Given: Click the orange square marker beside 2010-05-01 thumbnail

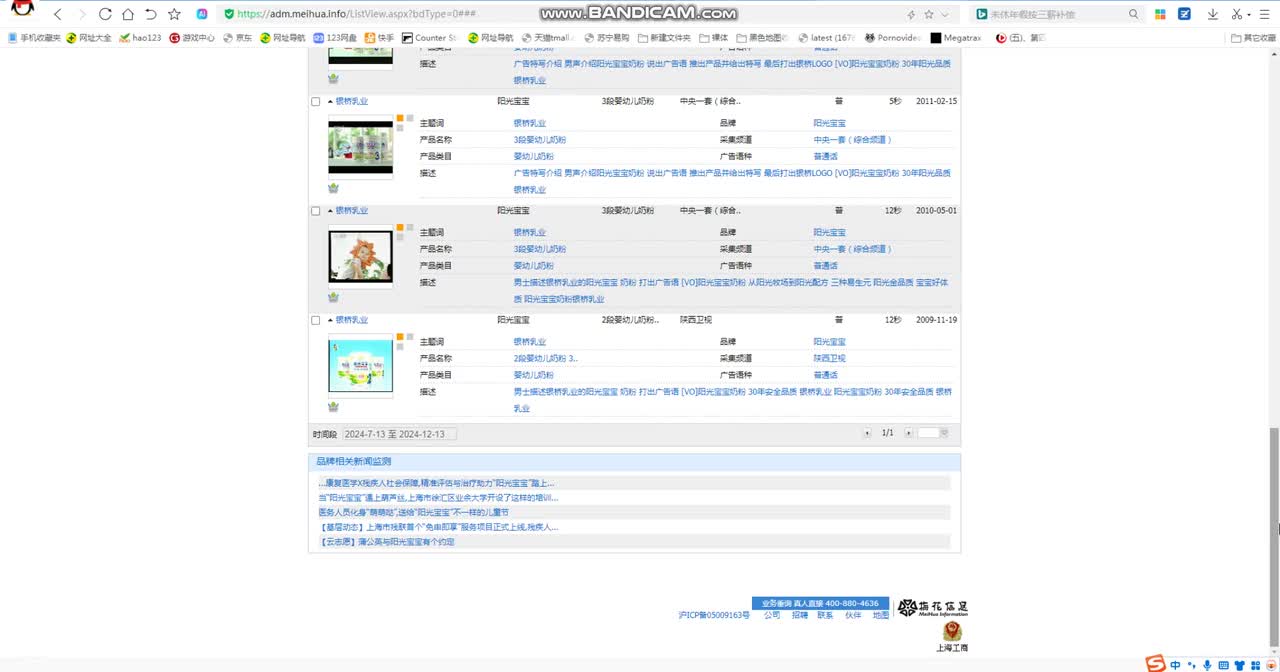Looking at the screenshot, I should pos(400,227).
